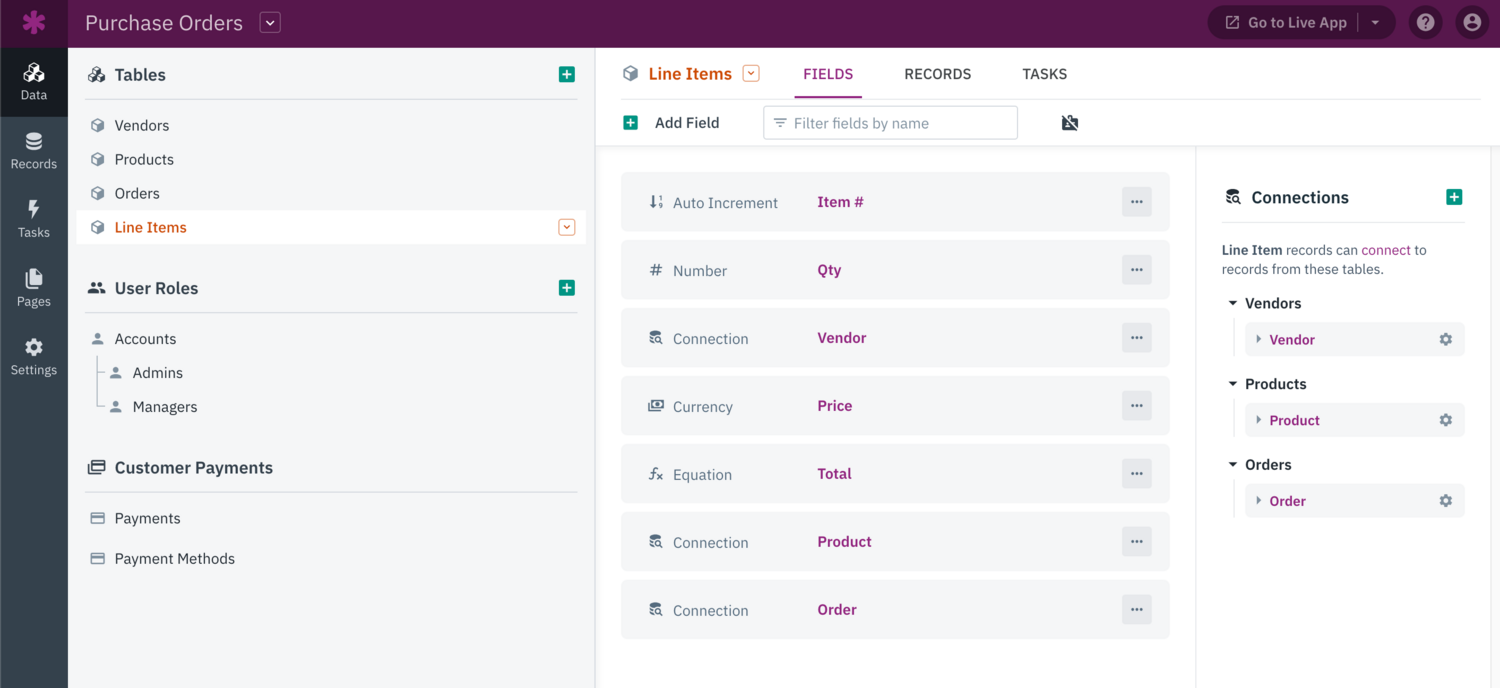This screenshot has height=688, width=1500.
Task: Click the Add Field button
Action: [x=672, y=122]
